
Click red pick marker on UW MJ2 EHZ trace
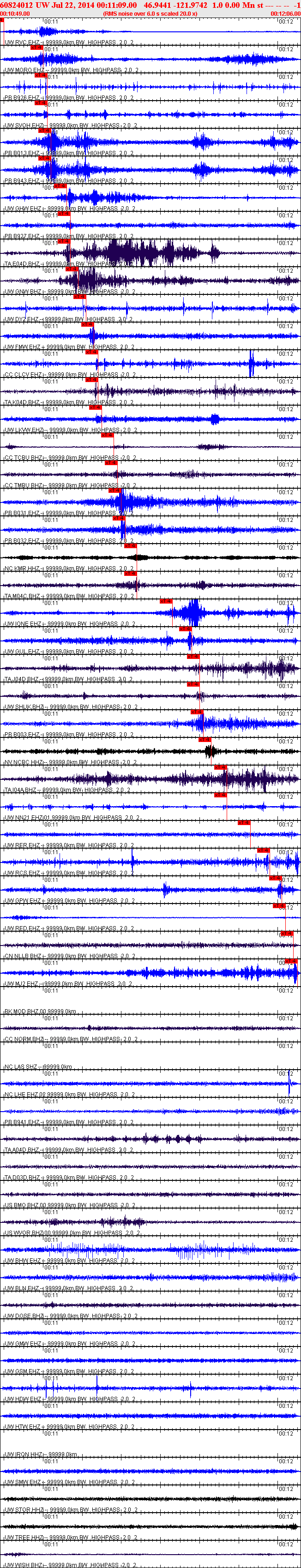click(x=292, y=961)
